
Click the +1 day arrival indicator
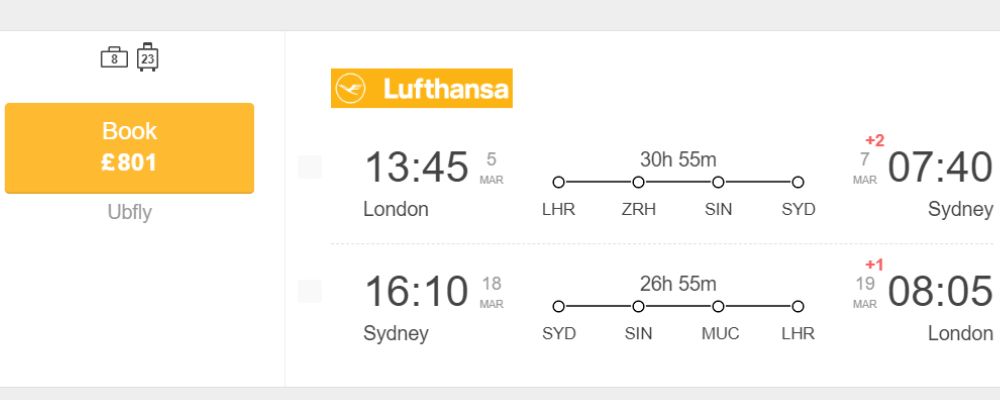pyautogui.click(x=875, y=265)
